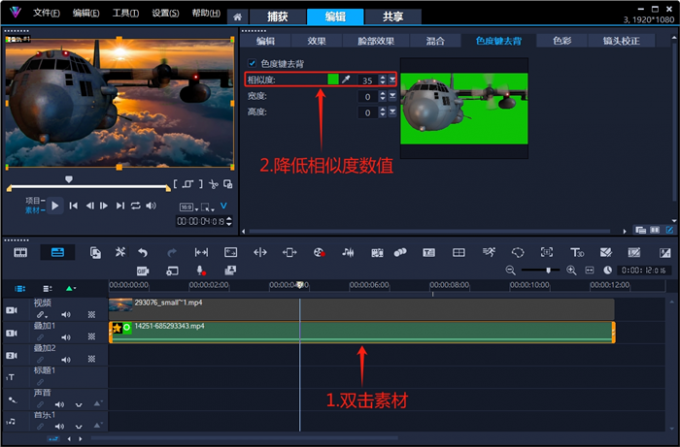The image size is (680, 447).
Task: Go to the 共享 workspace tab
Action: pyautogui.click(x=379, y=16)
